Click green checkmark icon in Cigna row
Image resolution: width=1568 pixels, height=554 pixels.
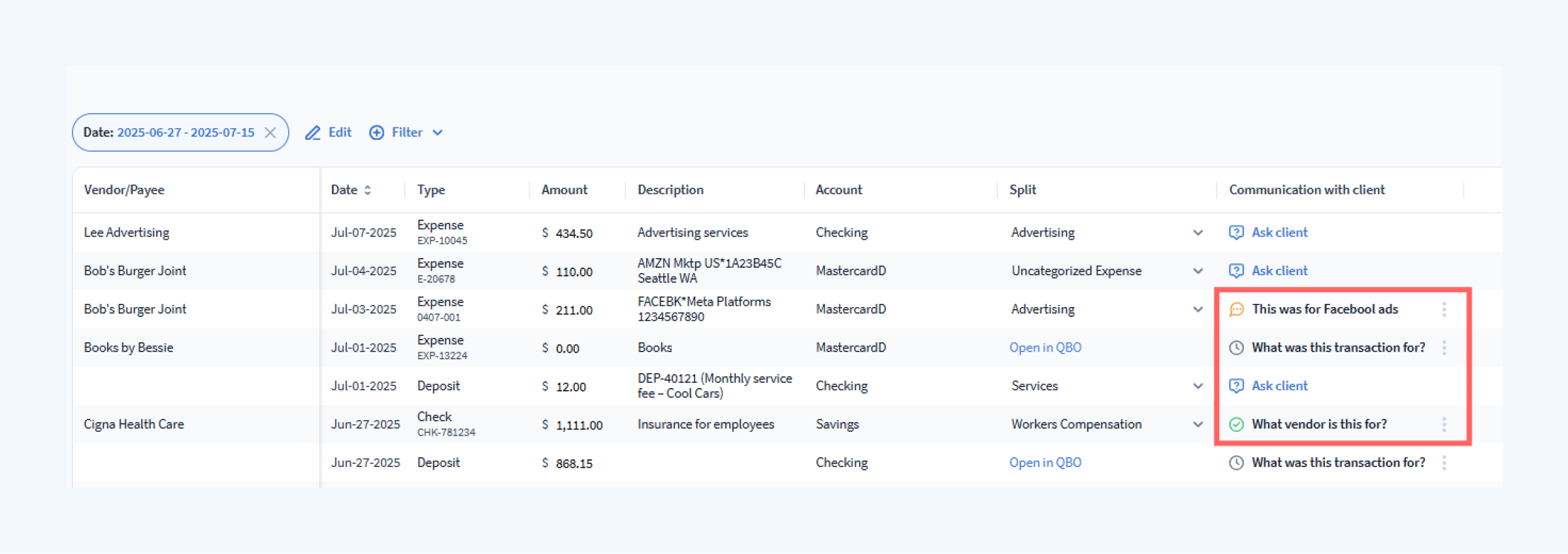pyautogui.click(x=1236, y=425)
